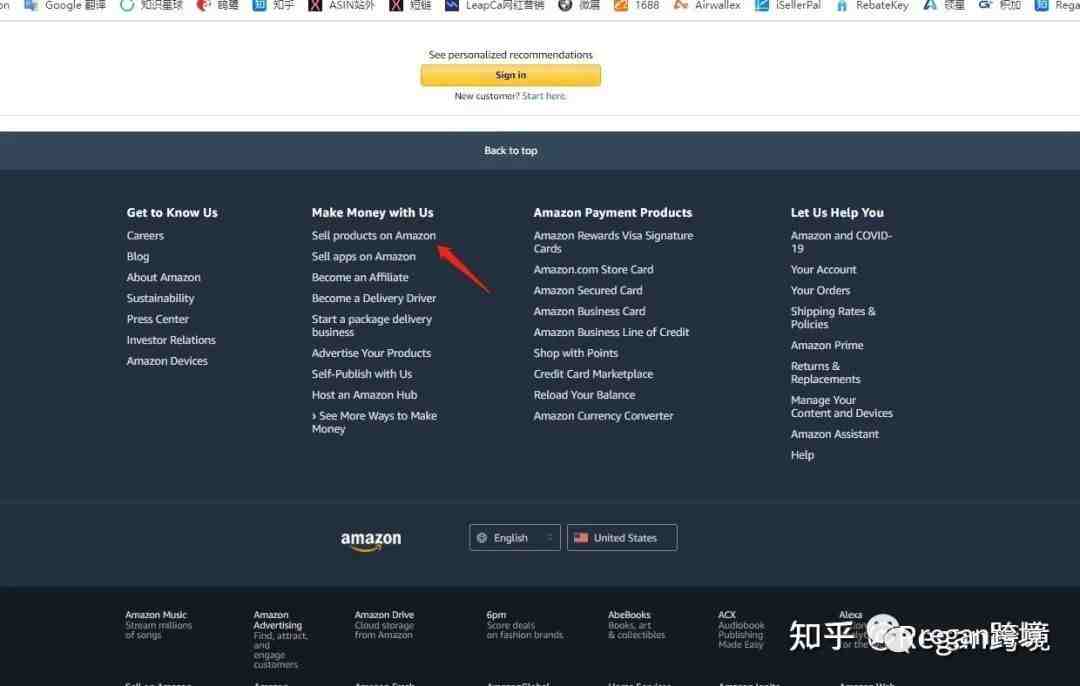Open Amazon Secured Card

pyautogui.click(x=588, y=291)
